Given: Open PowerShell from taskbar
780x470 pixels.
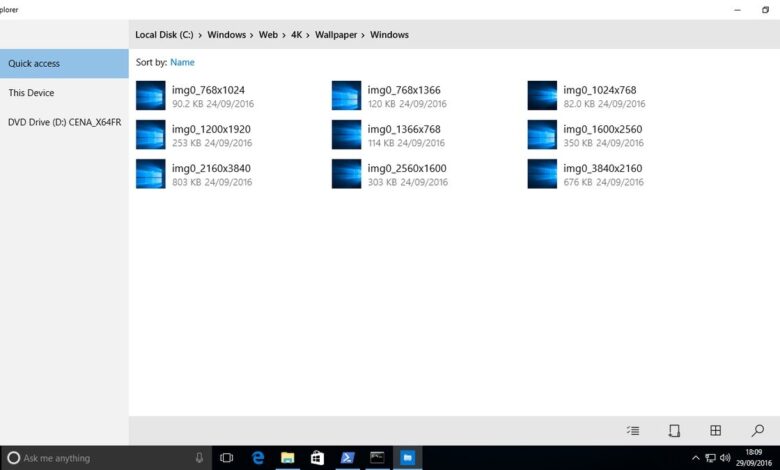Looking at the screenshot, I should coord(347,458).
